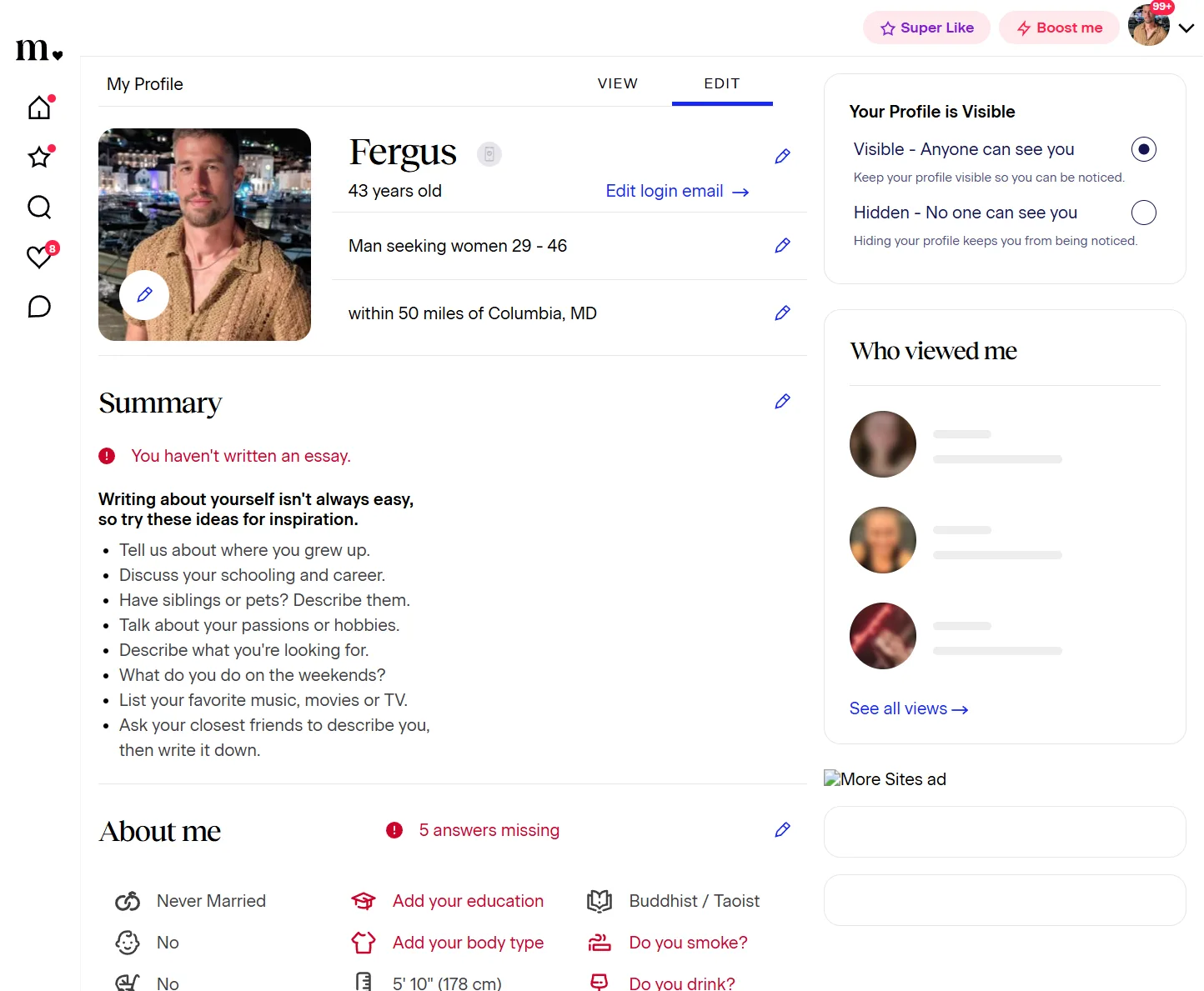Click the Super Like button

(x=926, y=28)
